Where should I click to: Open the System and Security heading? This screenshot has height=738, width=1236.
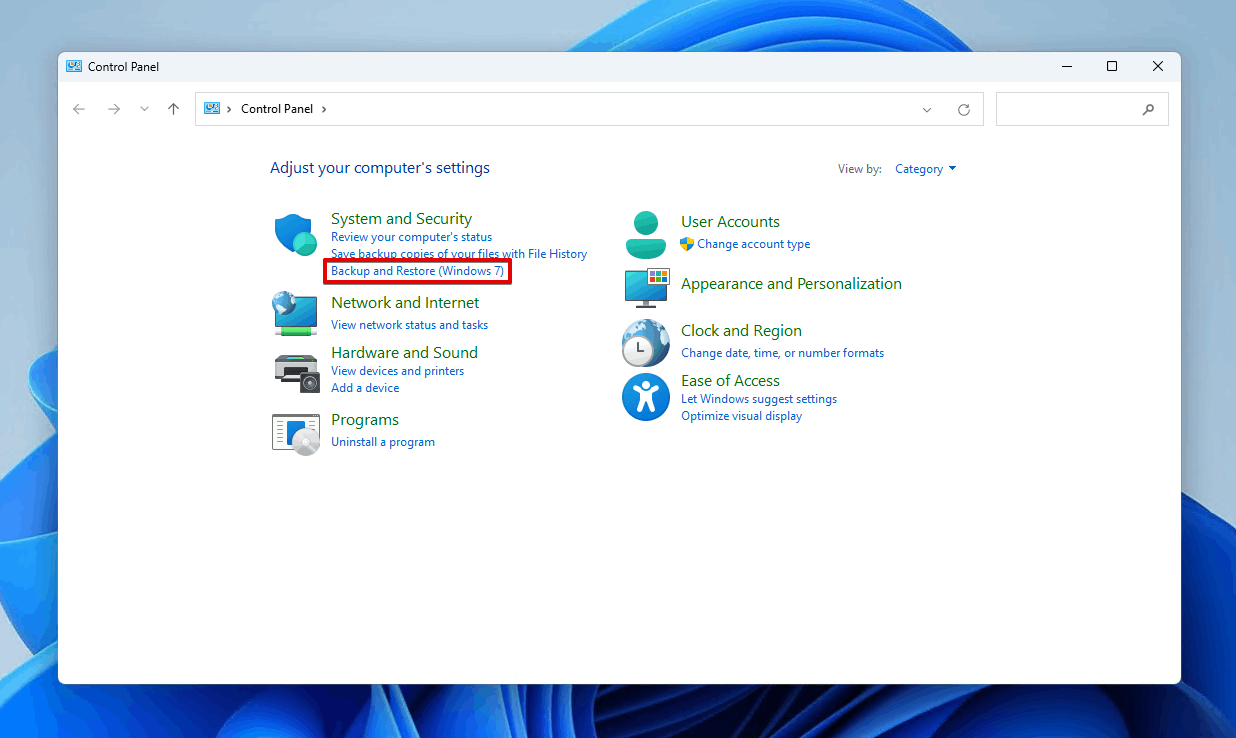point(401,219)
